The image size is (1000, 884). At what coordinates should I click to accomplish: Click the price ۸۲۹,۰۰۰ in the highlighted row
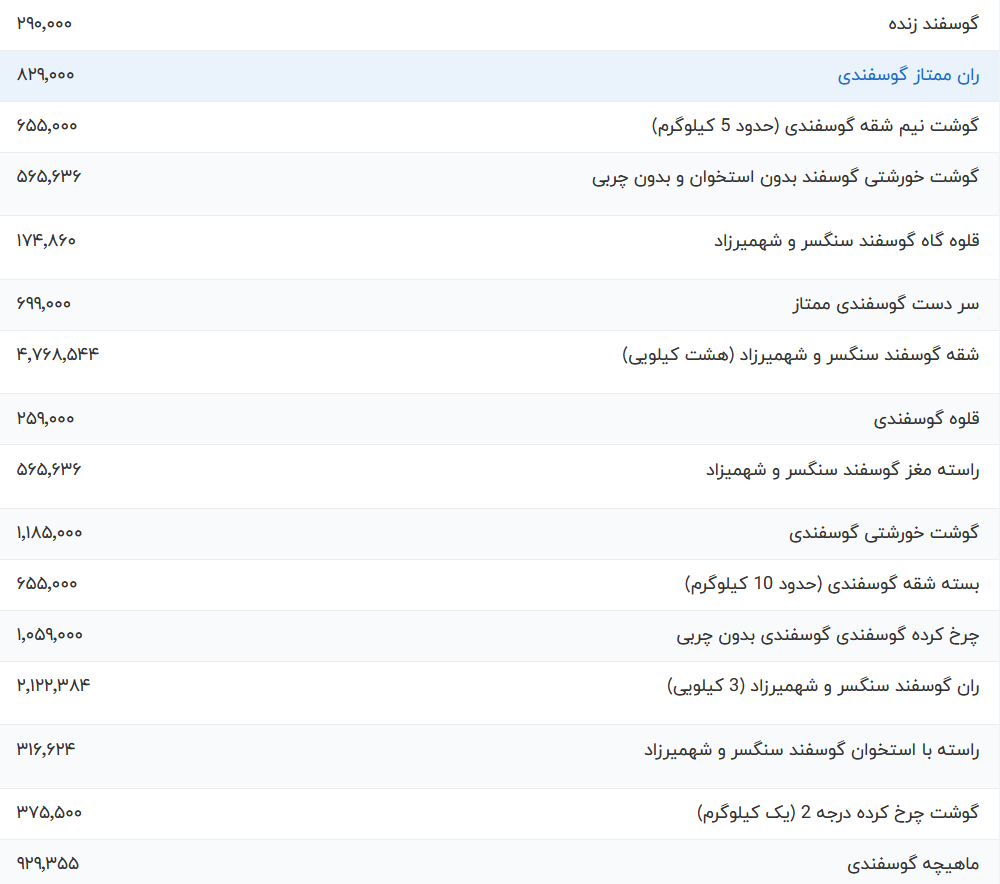(45, 75)
